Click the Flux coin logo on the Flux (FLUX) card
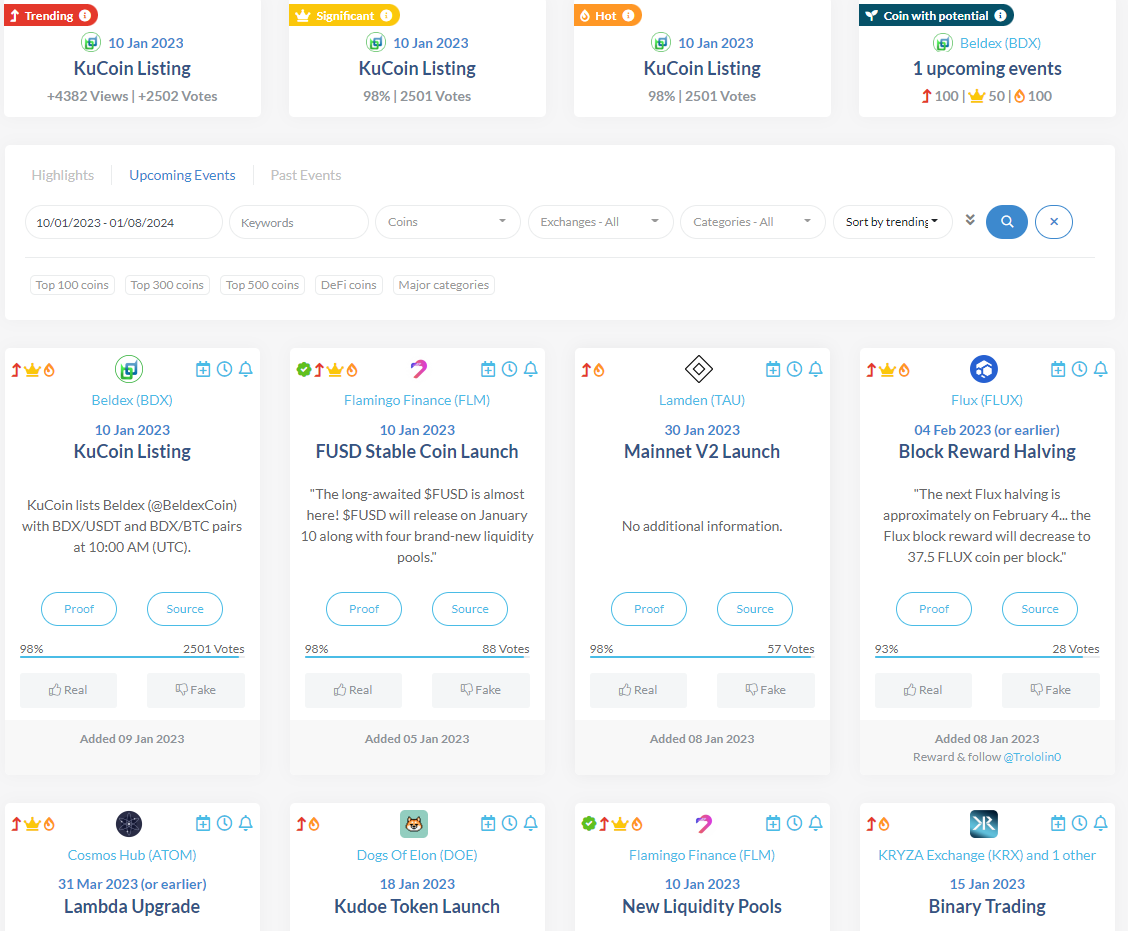This screenshot has height=931, width=1128. point(983,369)
